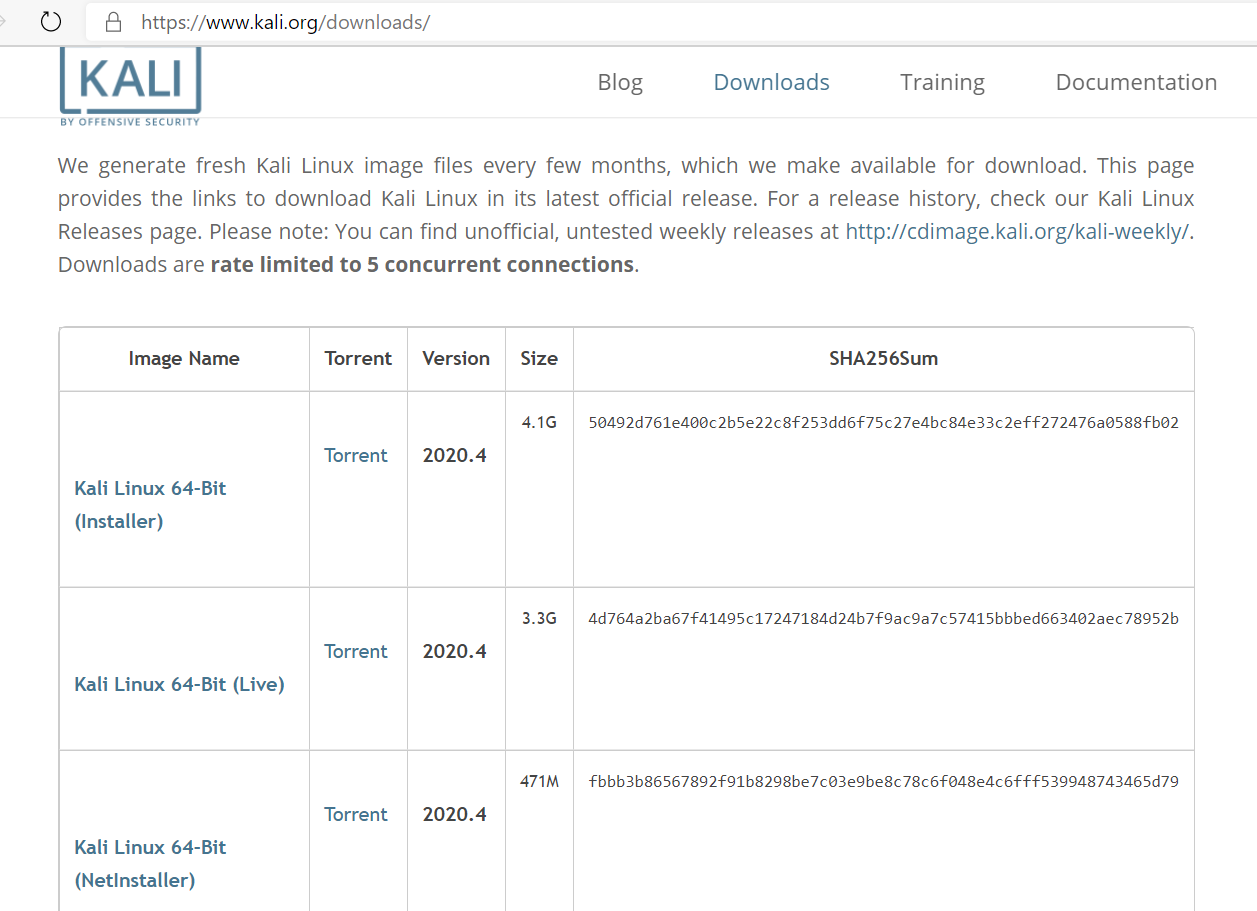Click the 'rate limited to 5 concurrent connections' text

click(422, 264)
